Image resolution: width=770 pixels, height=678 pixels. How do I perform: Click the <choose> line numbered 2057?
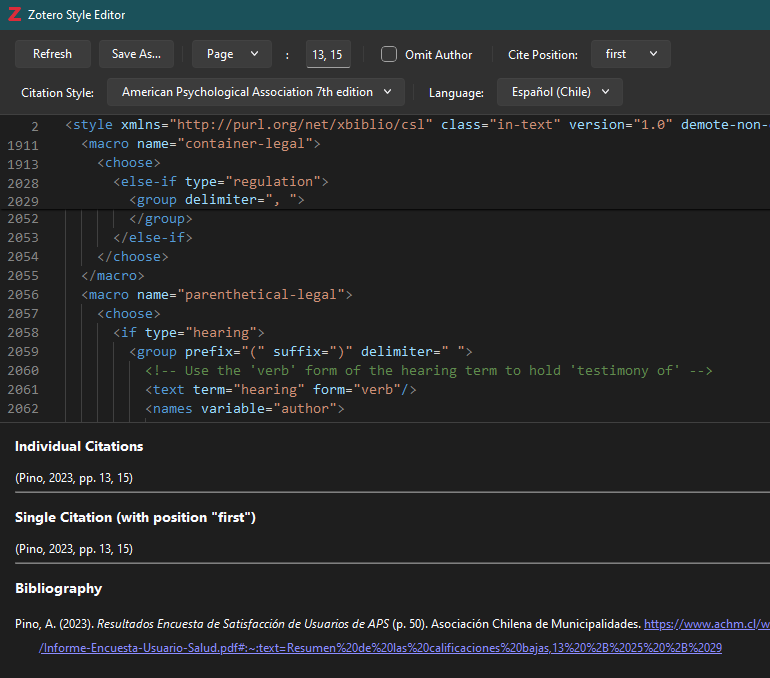(129, 314)
